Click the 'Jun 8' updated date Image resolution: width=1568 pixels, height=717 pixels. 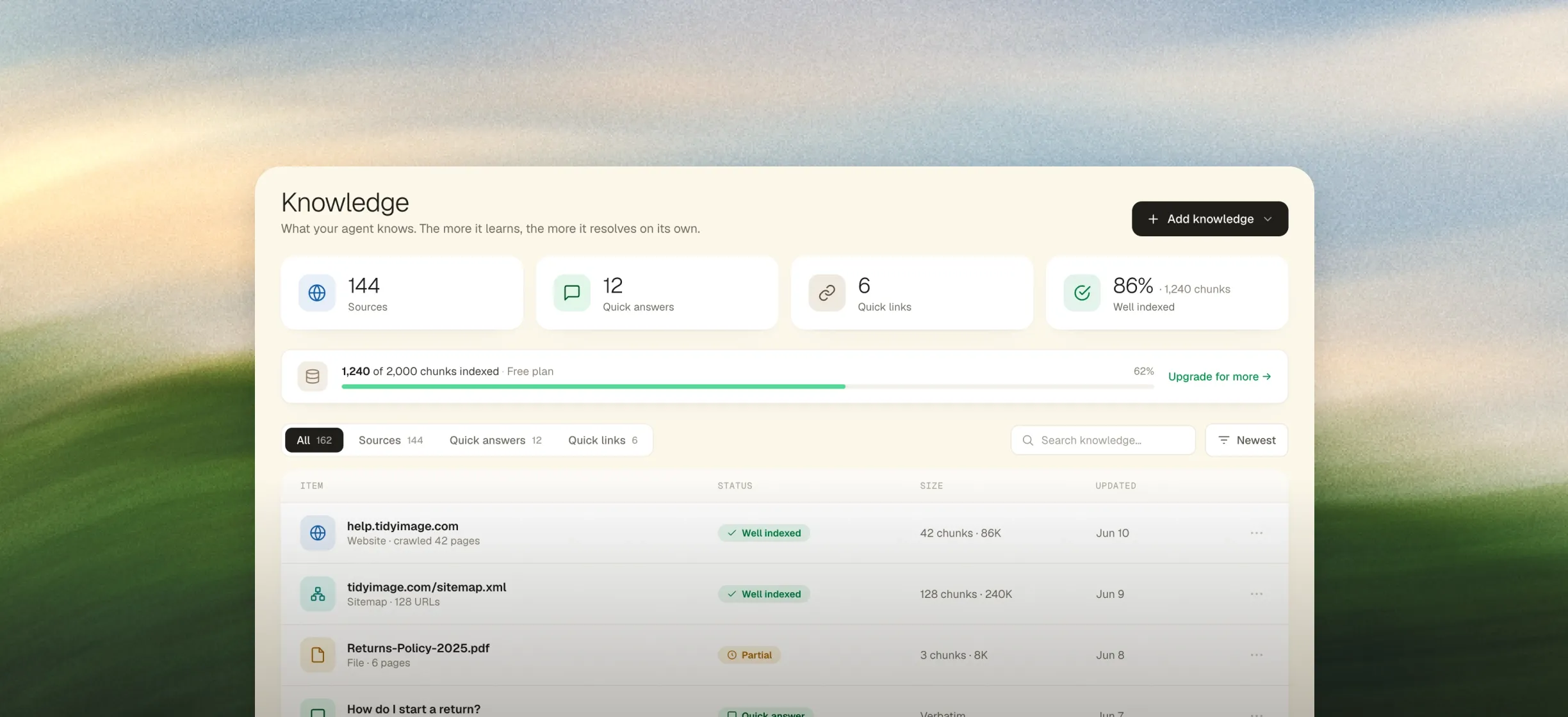coord(1110,655)
